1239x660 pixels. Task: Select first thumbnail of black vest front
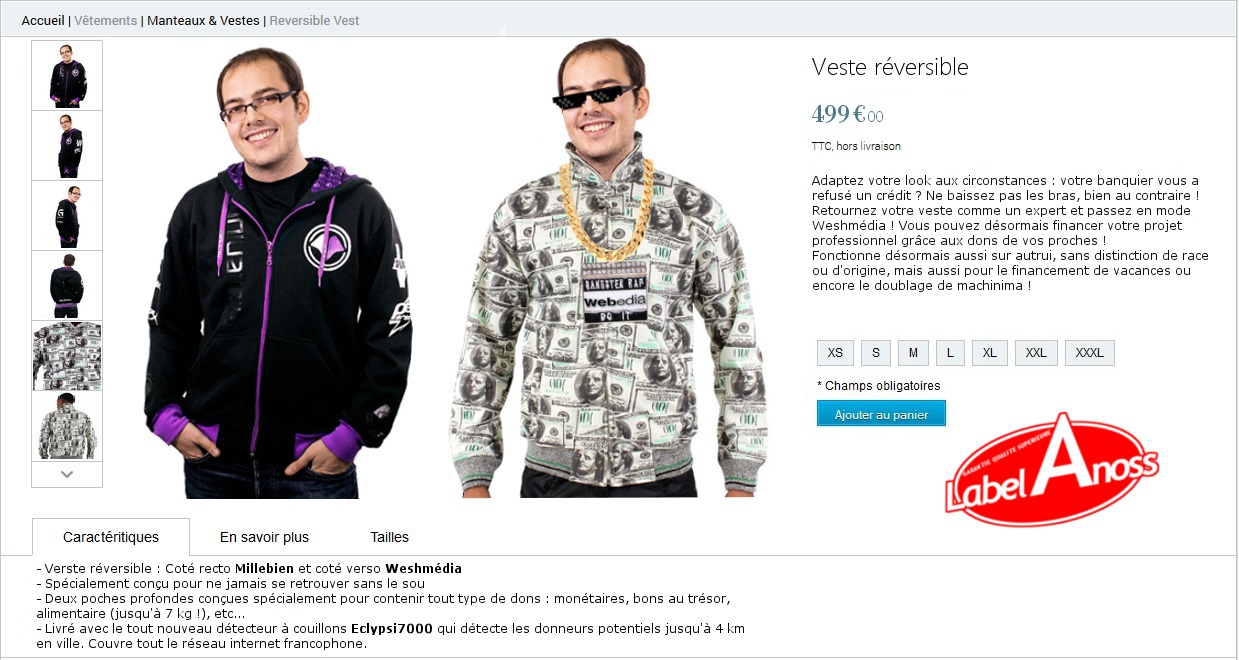pos(67,75)
